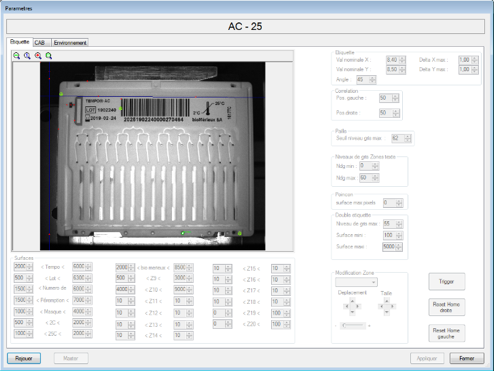Open the Modification Zone dropdown
Screen dimensions: 494x371
(356, 282)
